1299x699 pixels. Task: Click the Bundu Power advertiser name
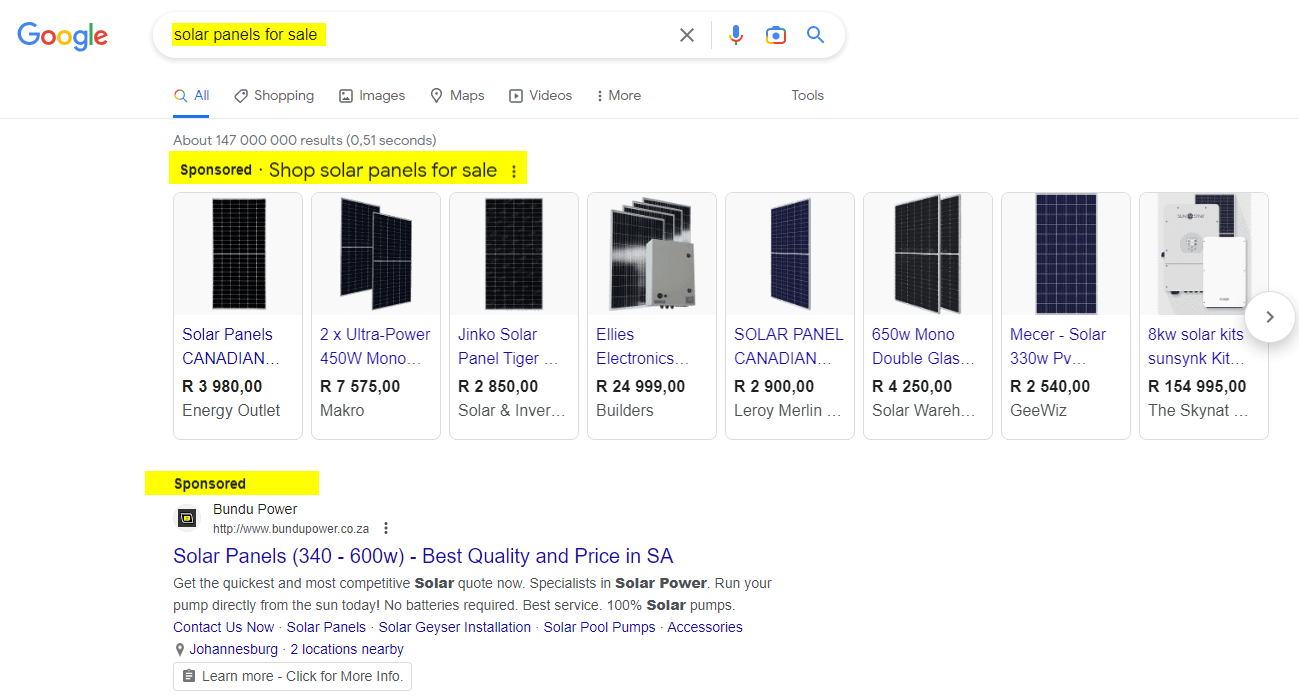click(x=255, y=509)
